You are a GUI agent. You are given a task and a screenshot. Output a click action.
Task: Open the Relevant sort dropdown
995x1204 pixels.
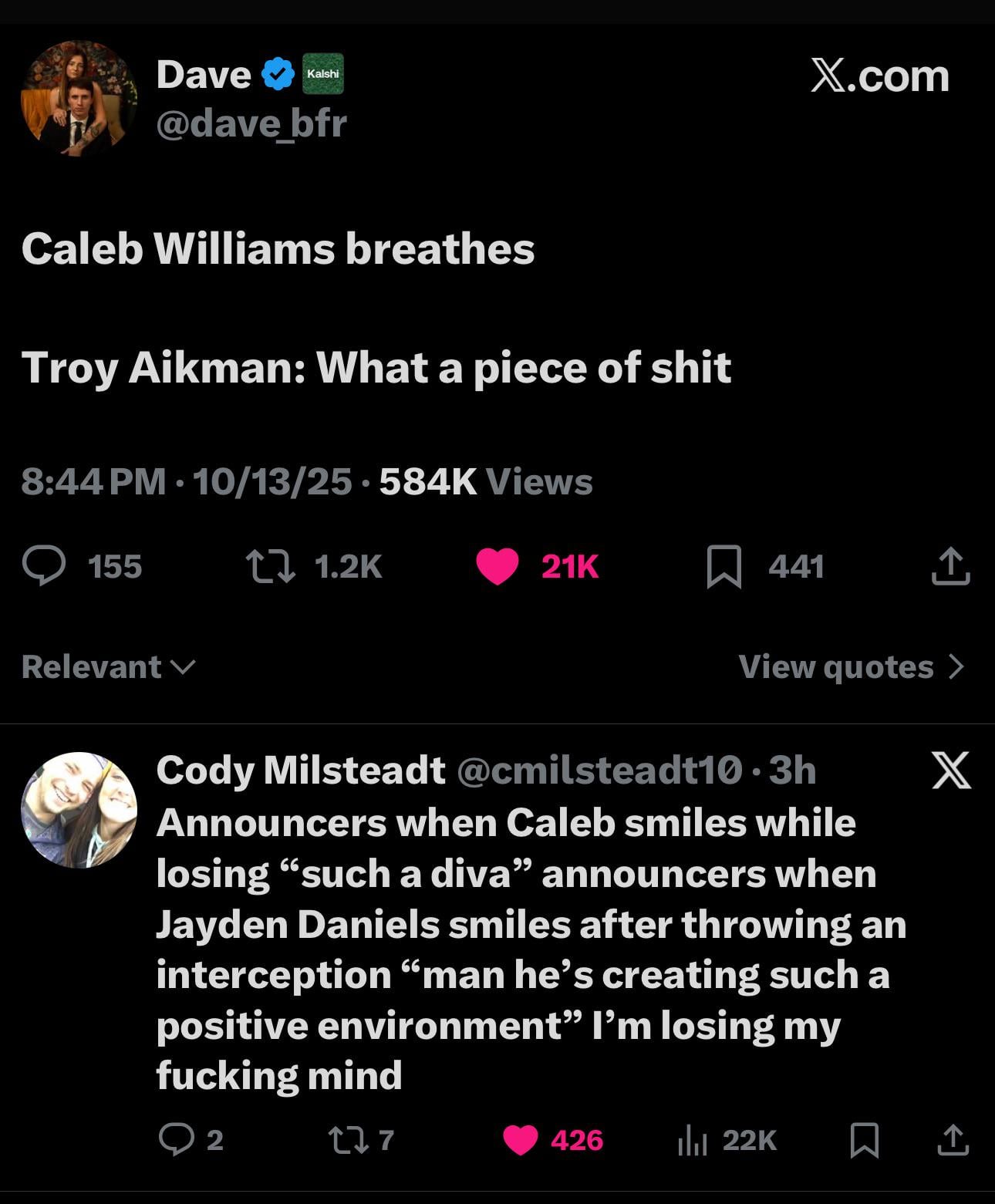pos(108,666)
